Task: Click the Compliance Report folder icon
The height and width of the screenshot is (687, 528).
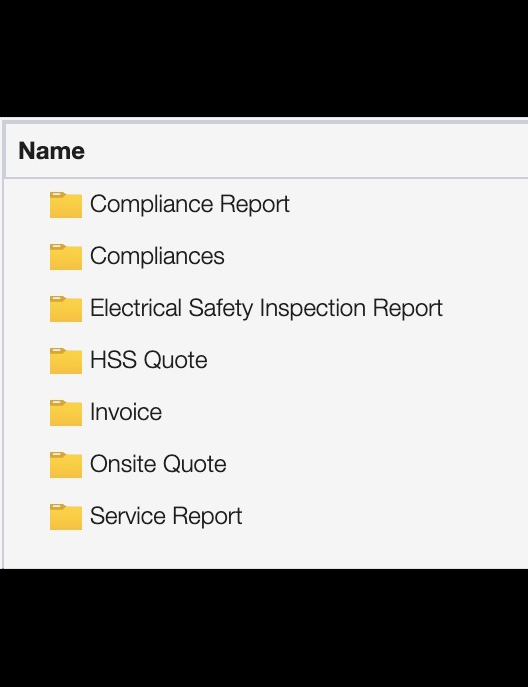Action: coord(66,205)
